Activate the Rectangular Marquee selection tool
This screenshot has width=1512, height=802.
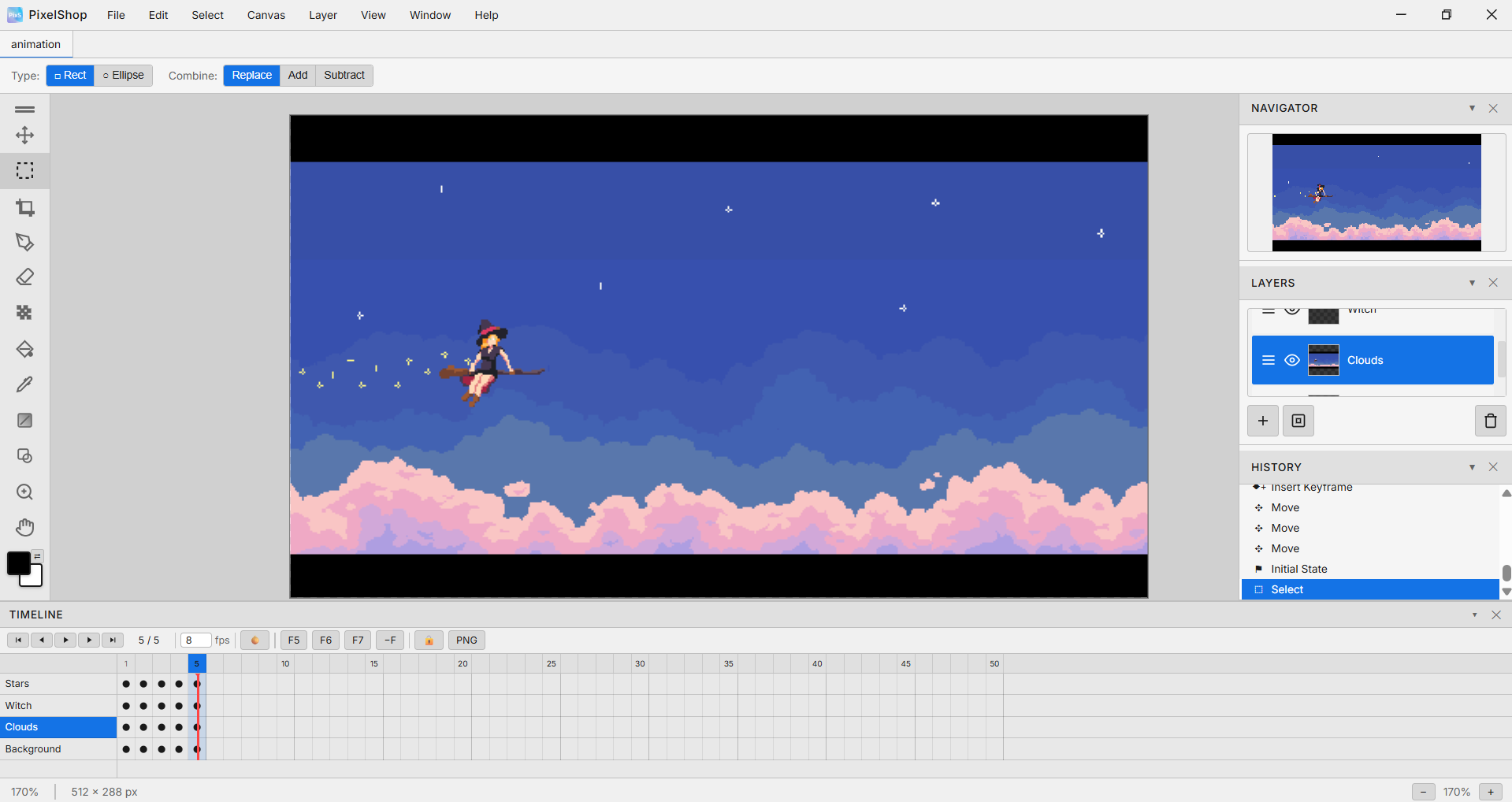coord(25,171)
